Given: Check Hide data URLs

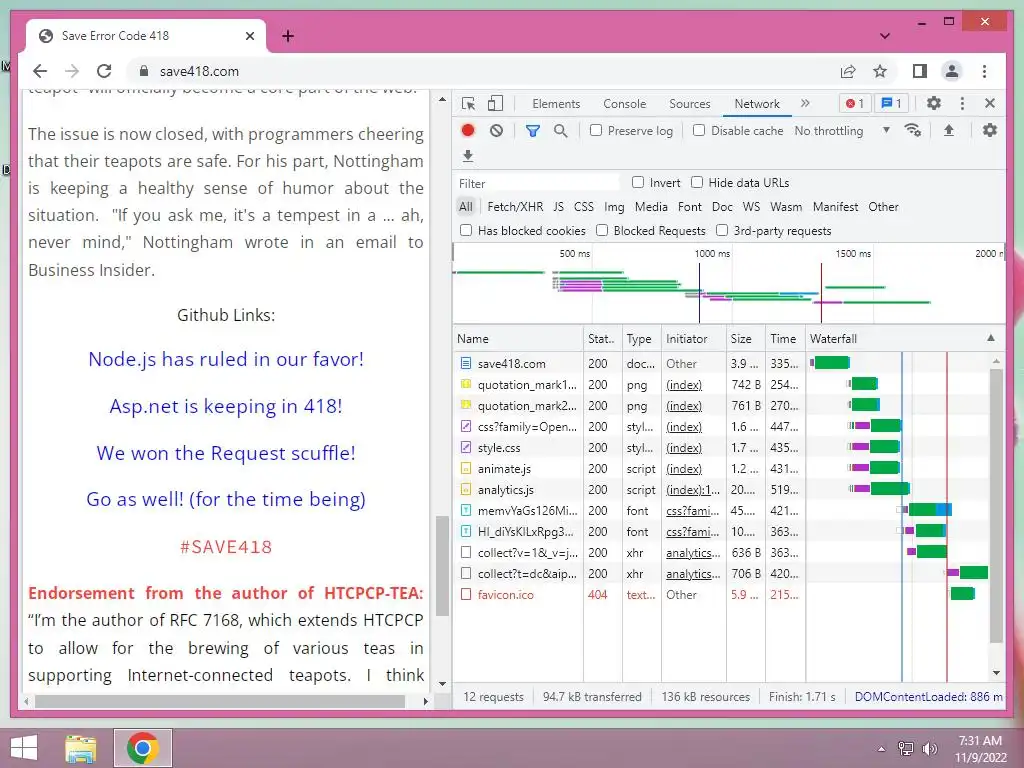Looking at the screenshot, I should tap(697, 182).
